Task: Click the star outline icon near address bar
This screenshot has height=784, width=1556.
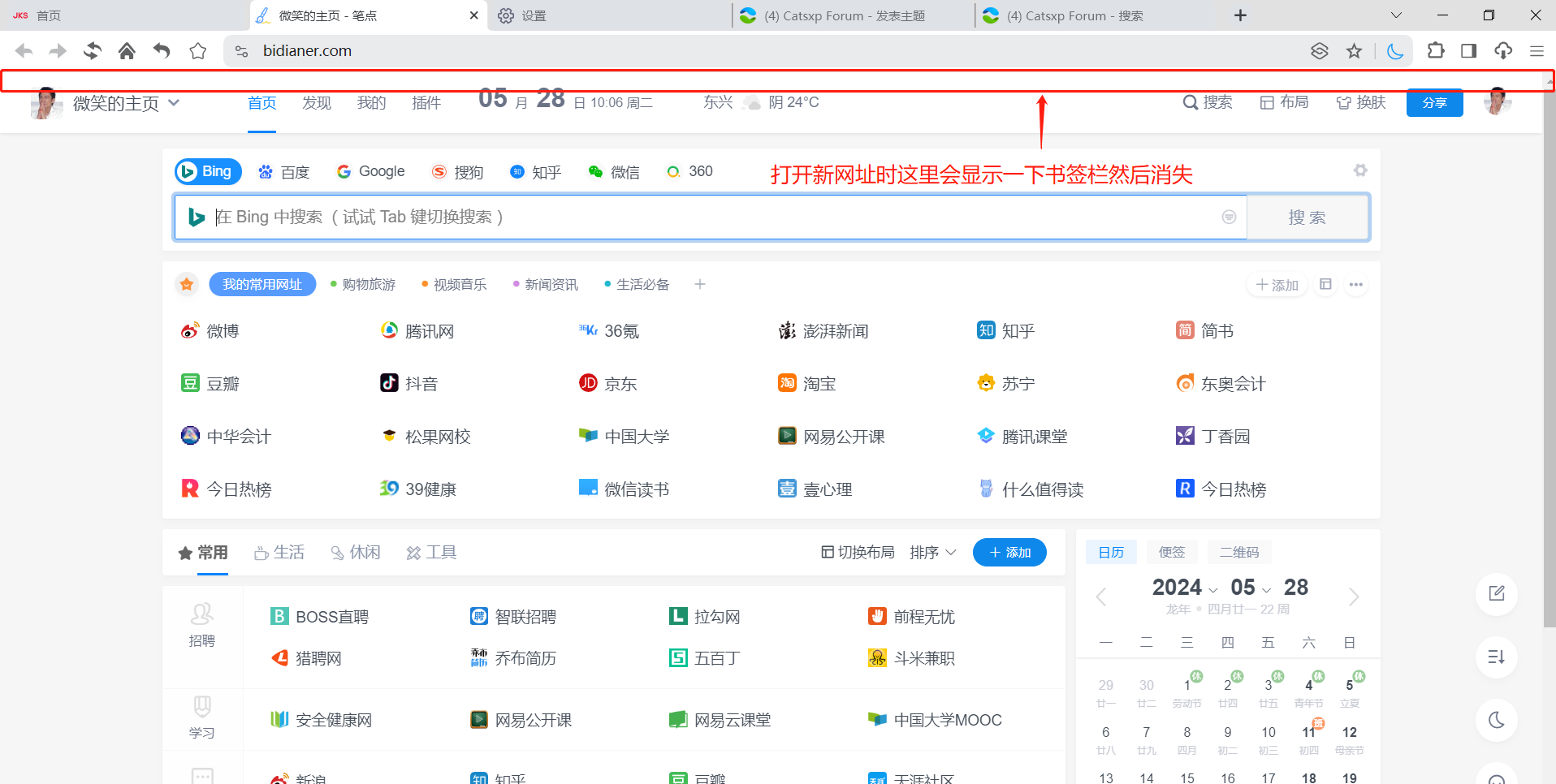Action: pyautogui.click(x=197, y=51)
